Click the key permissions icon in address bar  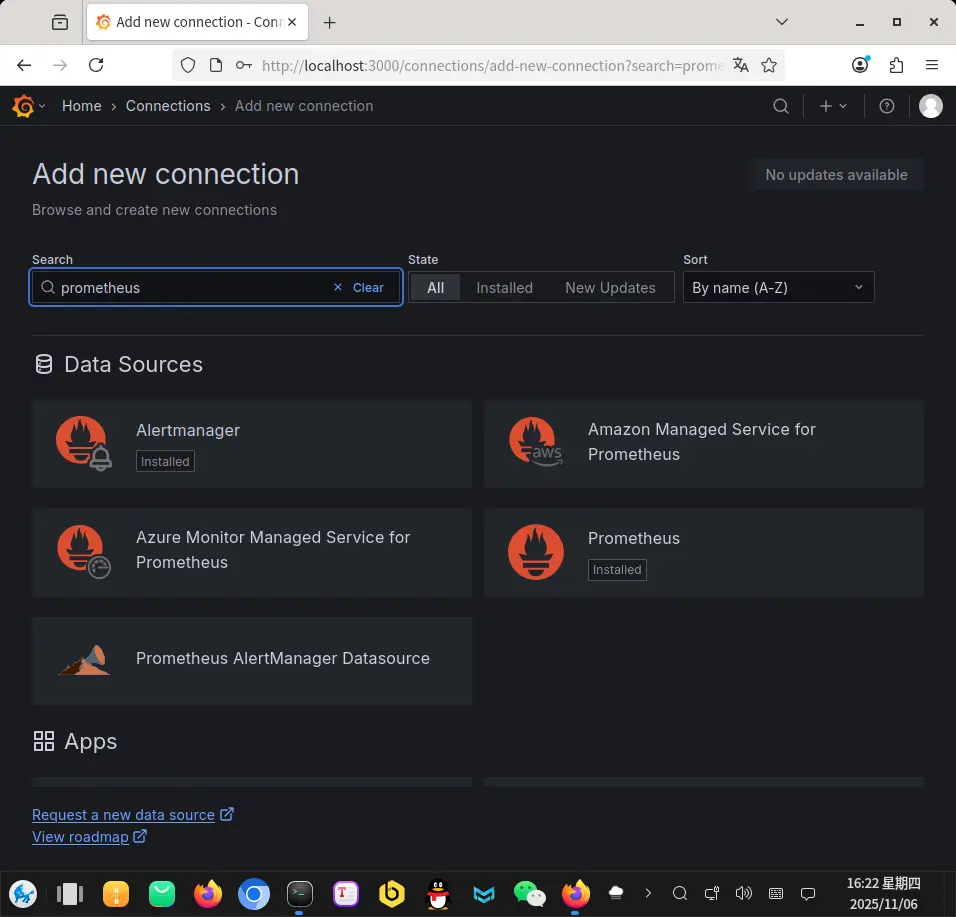(243, 65)
